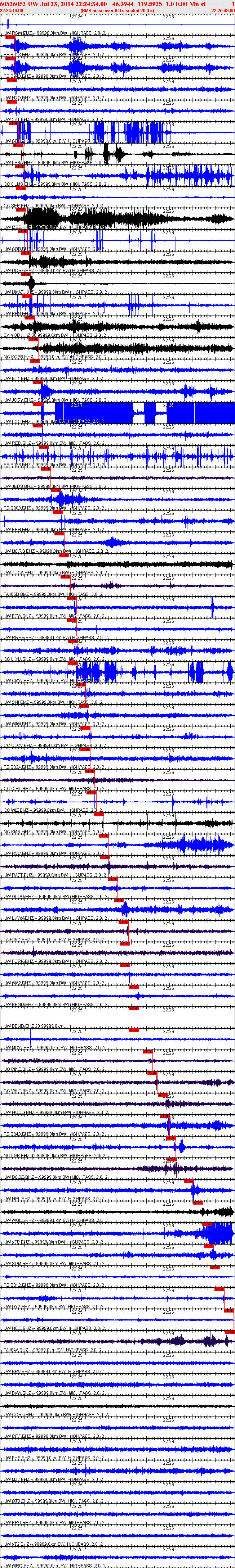This screenshot has width=235, height=1568.
Task: Click red pick marker on UW NCO trace
Action: point(230,1332)
